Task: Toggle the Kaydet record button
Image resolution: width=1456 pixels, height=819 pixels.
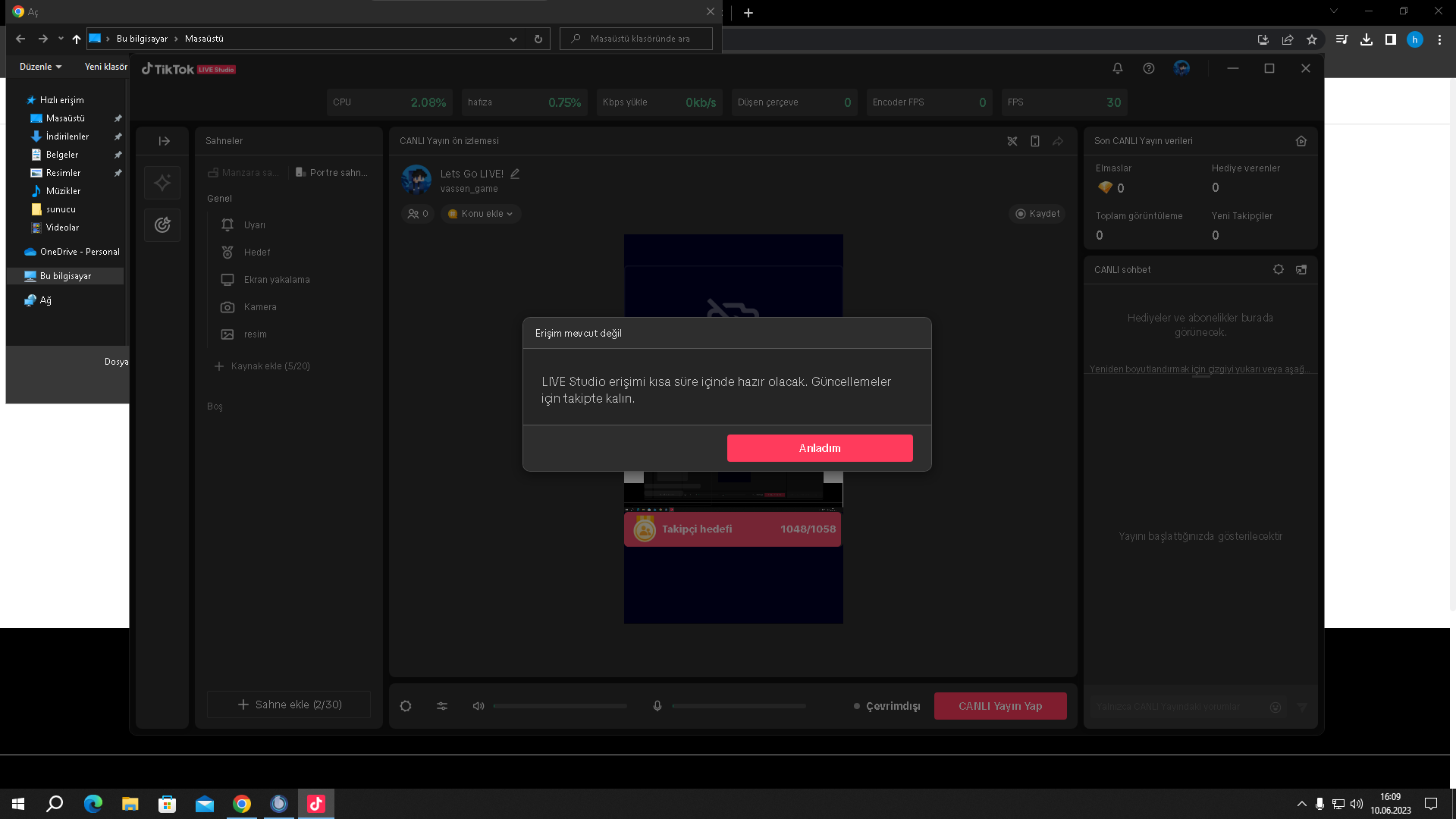Action: (1037, 214)
